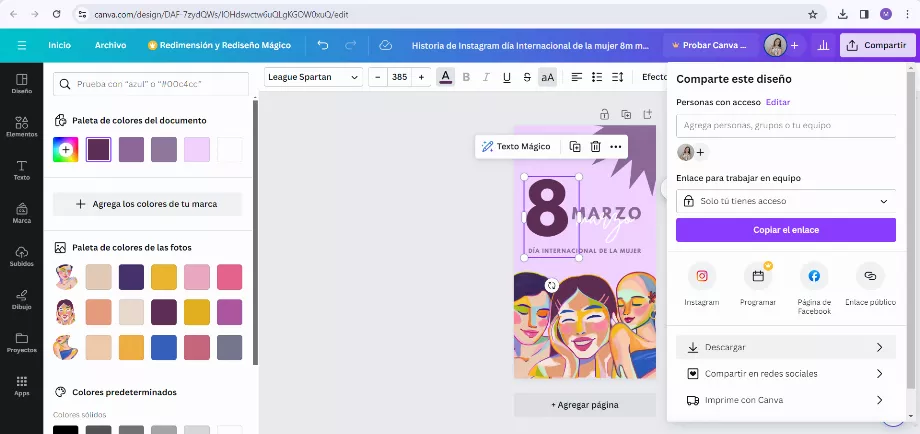
Task: Delete the selected element with trash icon
Action: pyautogui.click(x=596, y=147)
